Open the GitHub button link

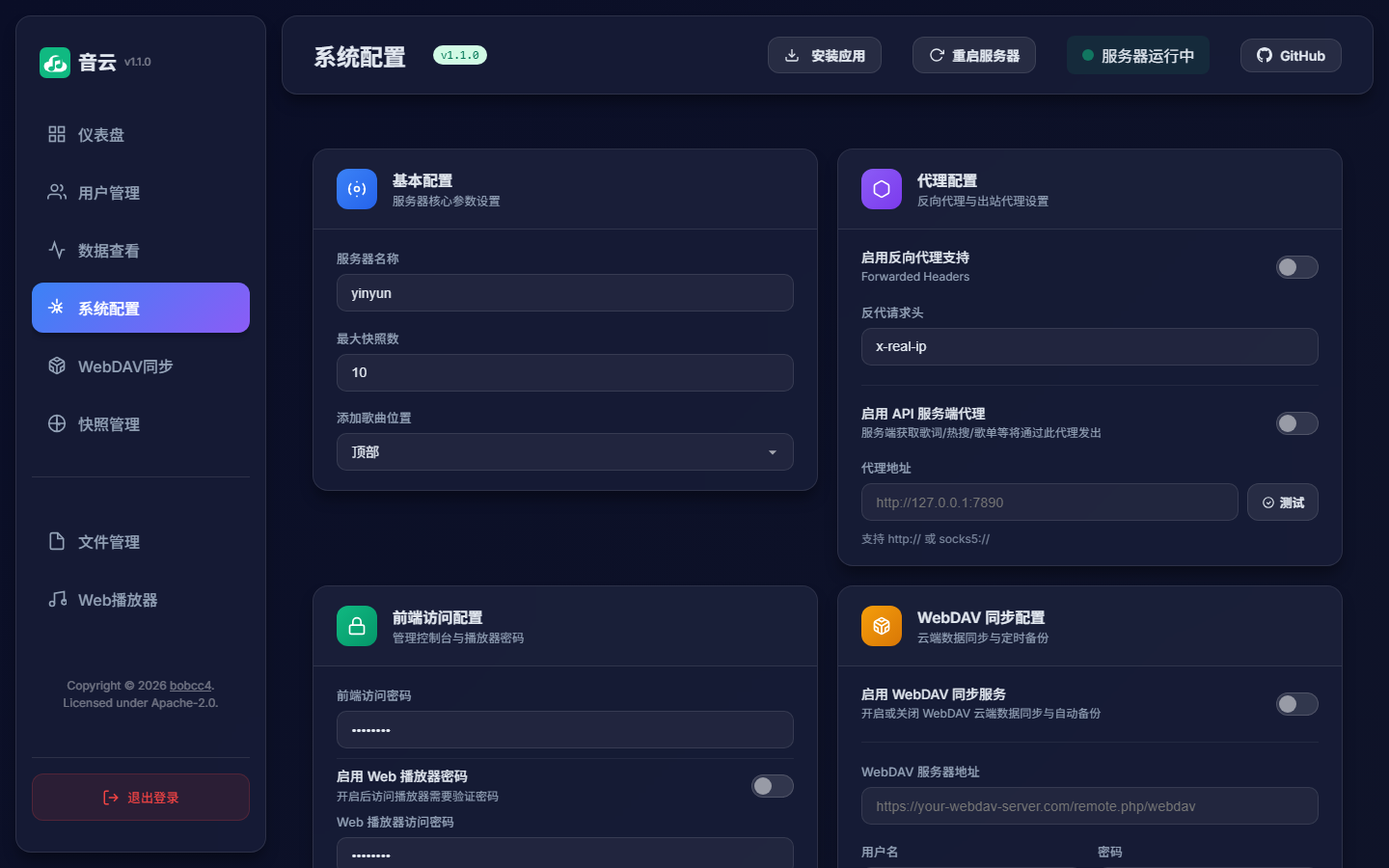1291,55
